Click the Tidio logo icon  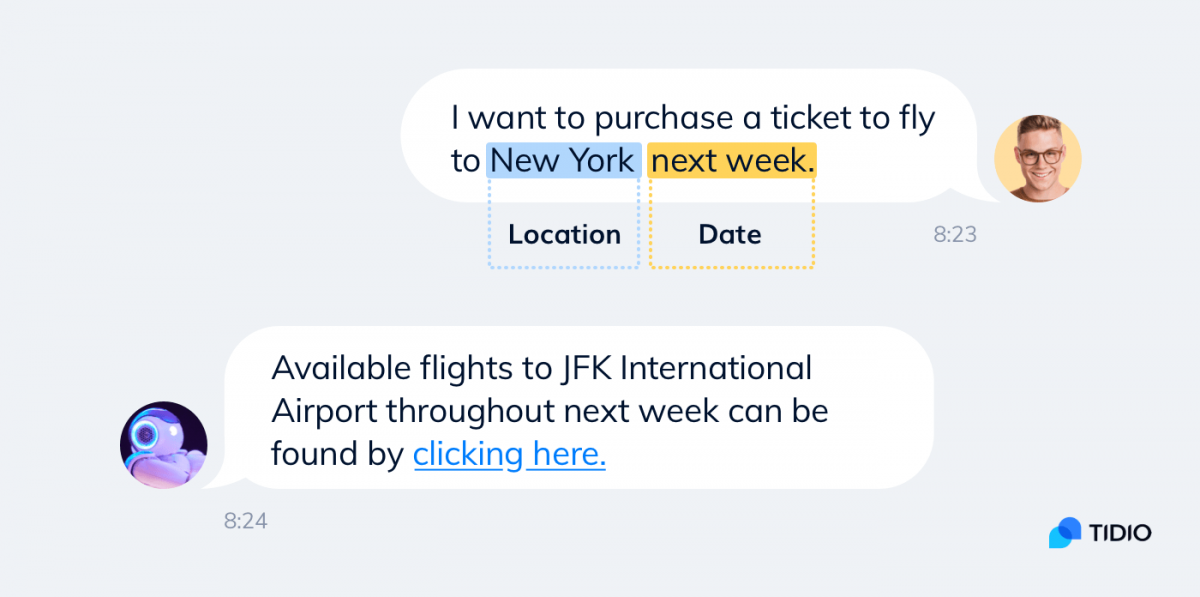tap(1065, 533)
